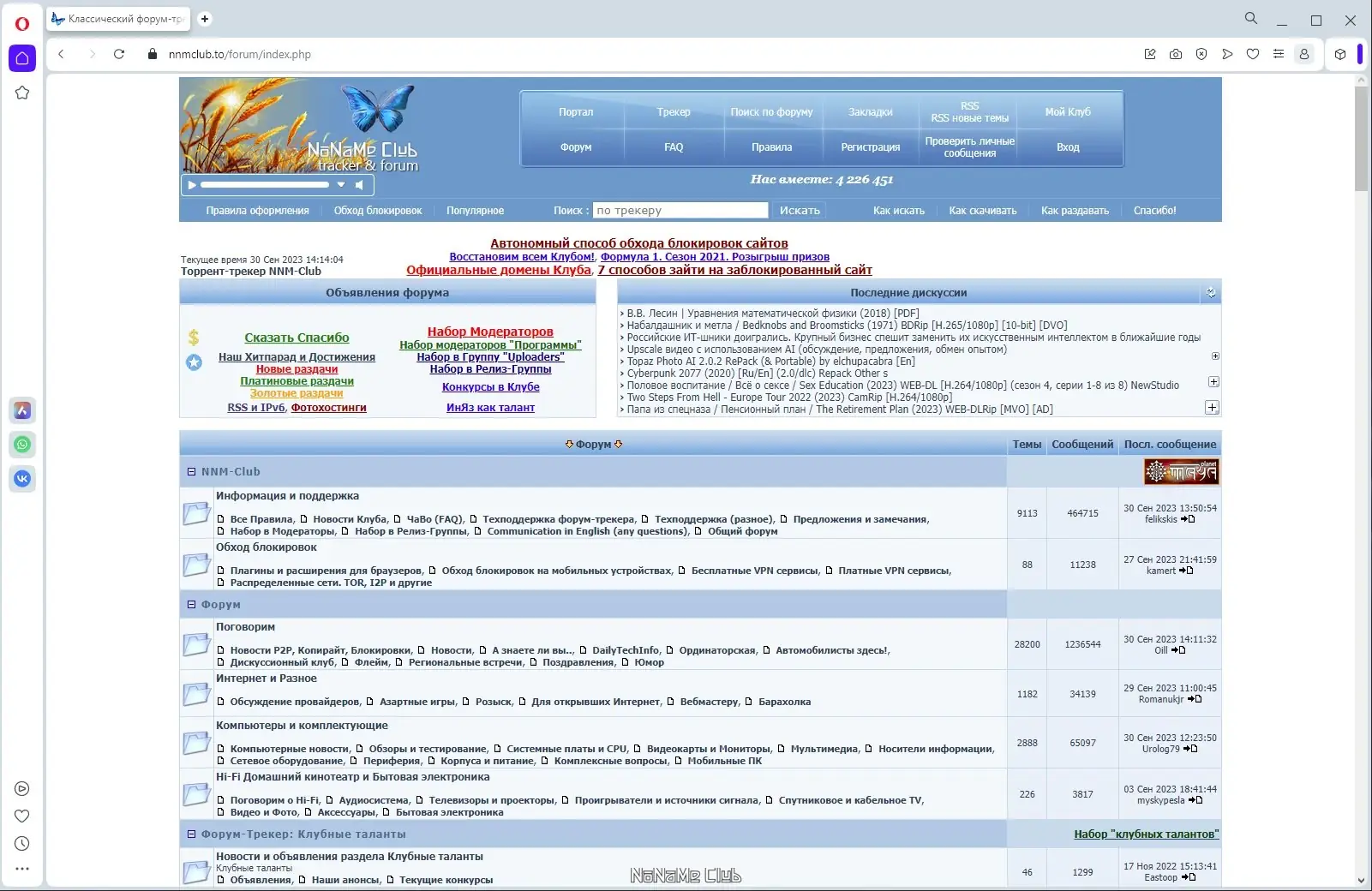Open Сказать Спасибо link

coord(297,338)
